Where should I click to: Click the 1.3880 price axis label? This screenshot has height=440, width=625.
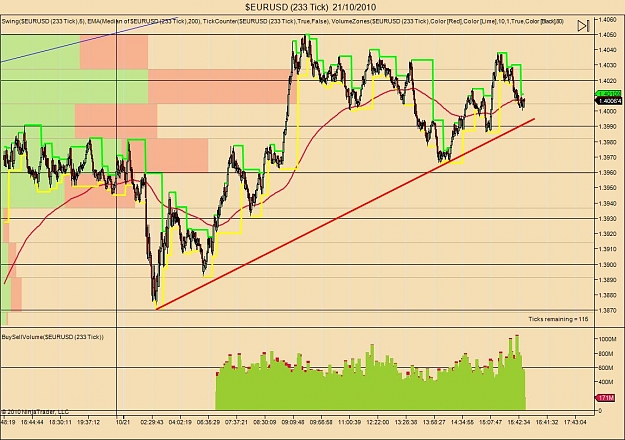coord(607,295)
